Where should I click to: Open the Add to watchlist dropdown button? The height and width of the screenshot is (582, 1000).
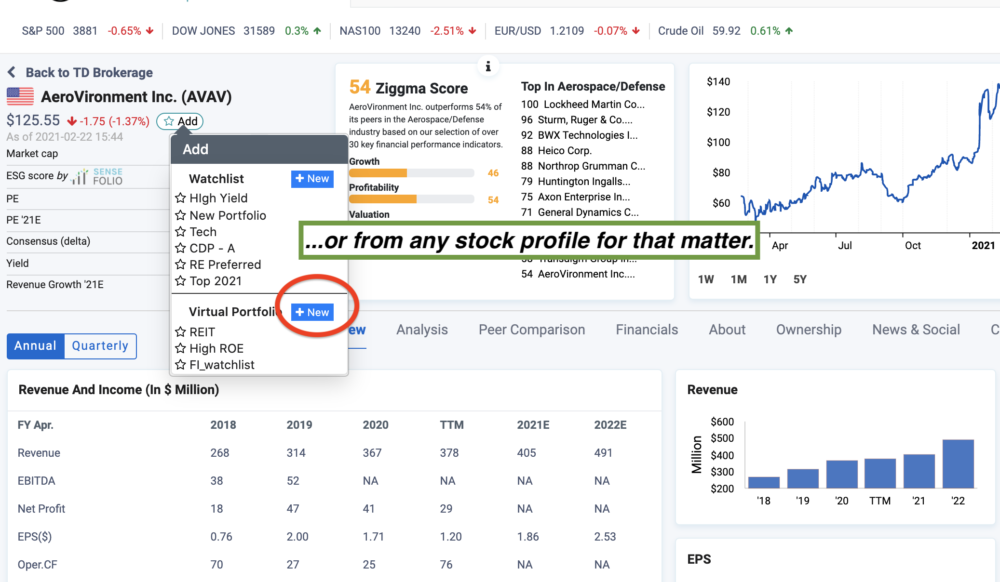coord(180,121)
